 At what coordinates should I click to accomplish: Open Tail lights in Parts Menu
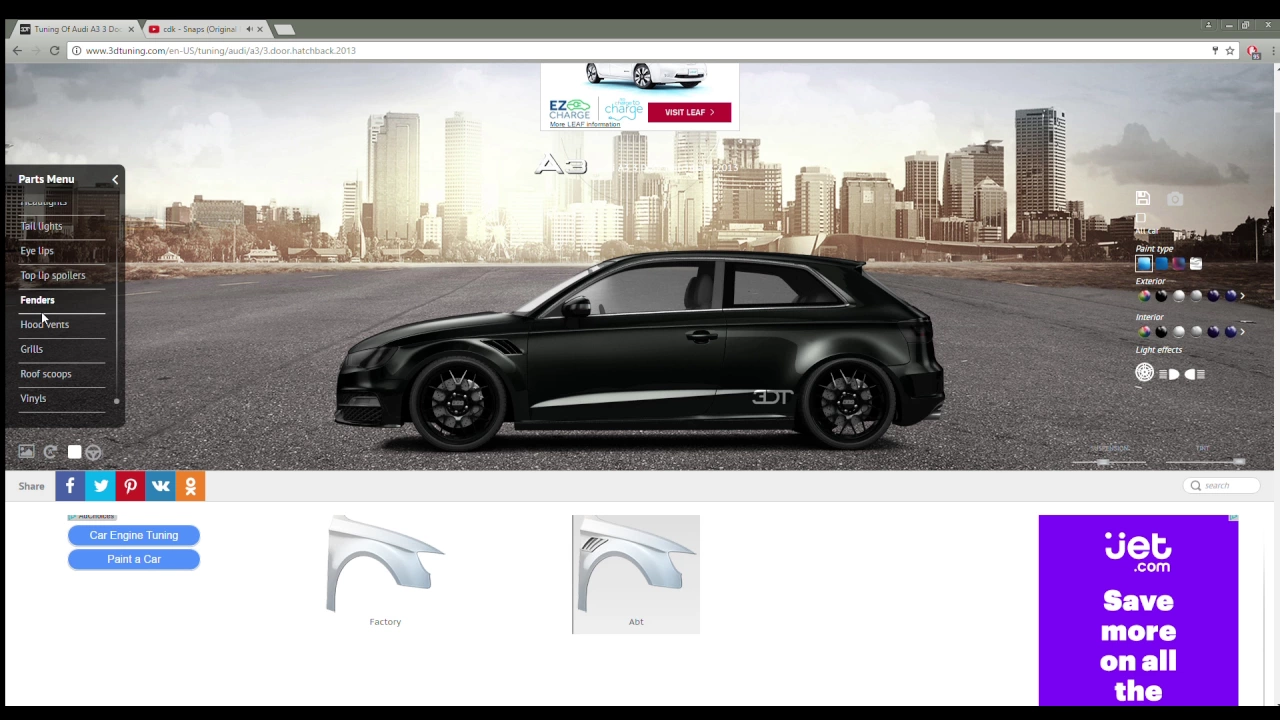(41, 226)
